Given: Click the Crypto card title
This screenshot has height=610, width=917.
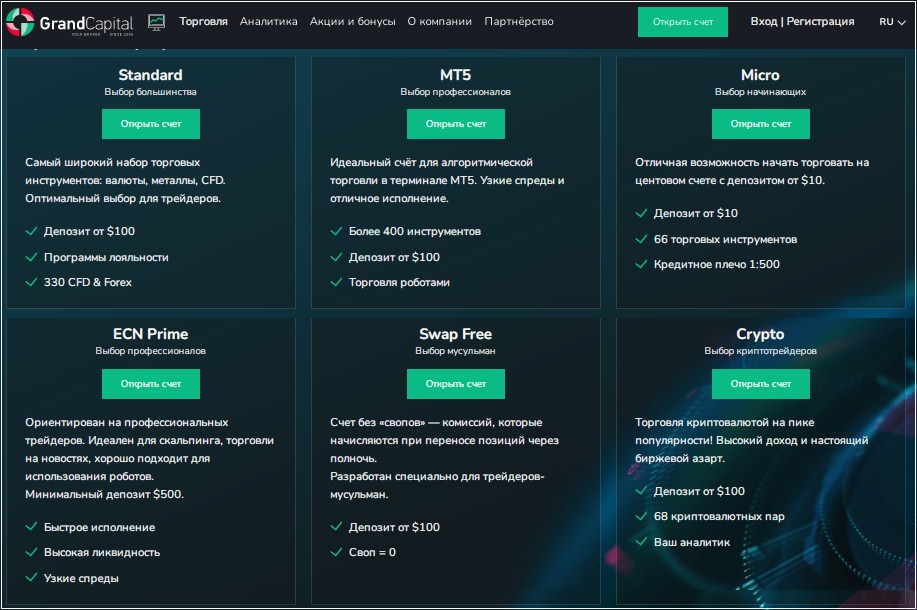Looking at the screenshot, I should click(x=760, y=334).
